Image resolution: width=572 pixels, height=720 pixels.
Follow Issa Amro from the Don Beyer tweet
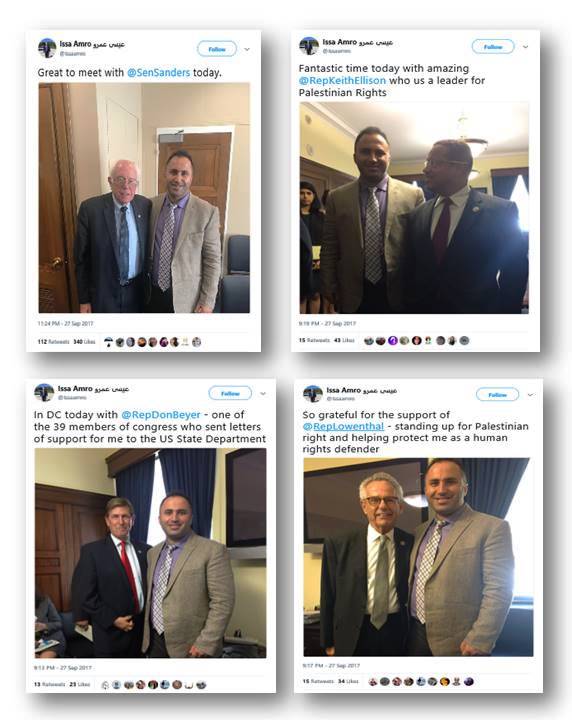[x=230, y=394]
